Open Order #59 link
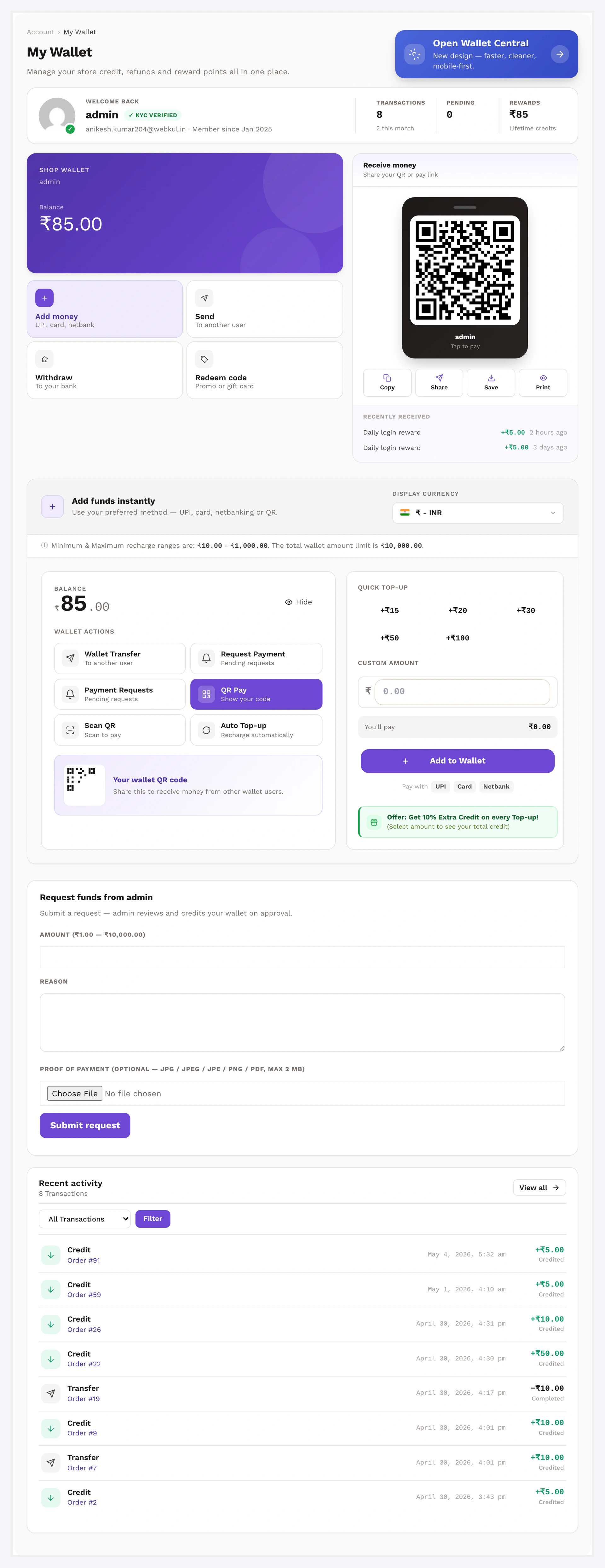The height and width of the screenshot is (1568, 605). (x=84, y=1295)
